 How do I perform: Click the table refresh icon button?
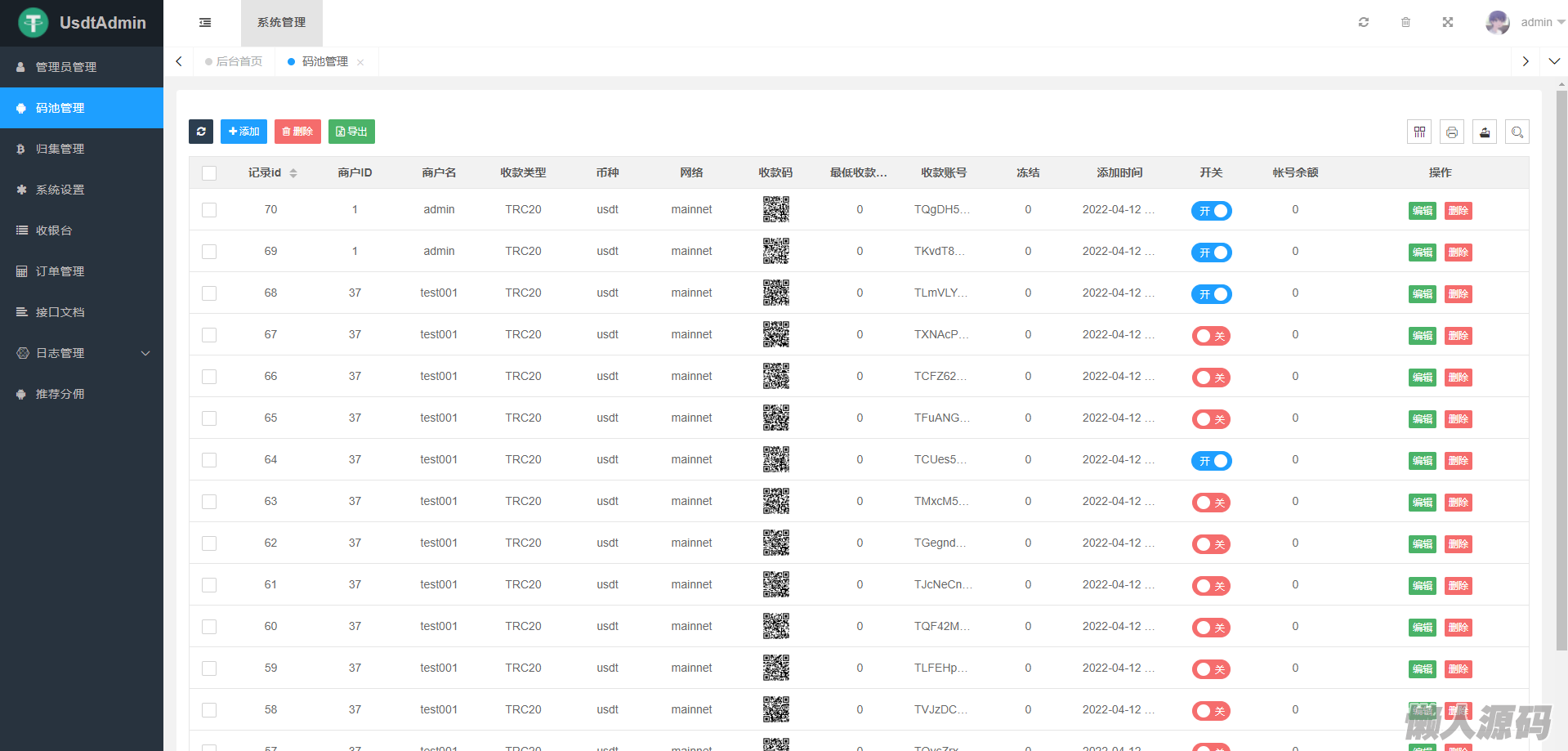201,132
